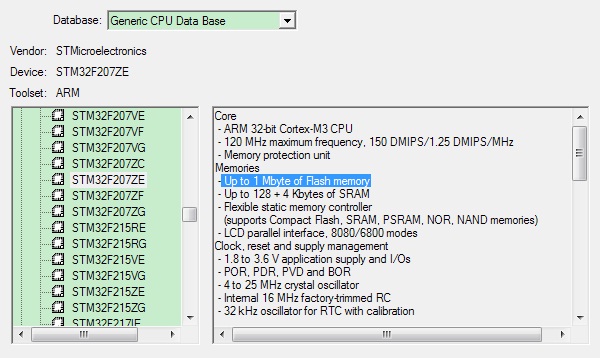601x360 pixels.
Task: Select STM32F207ZG device in tree
Action: coord(109,212)
